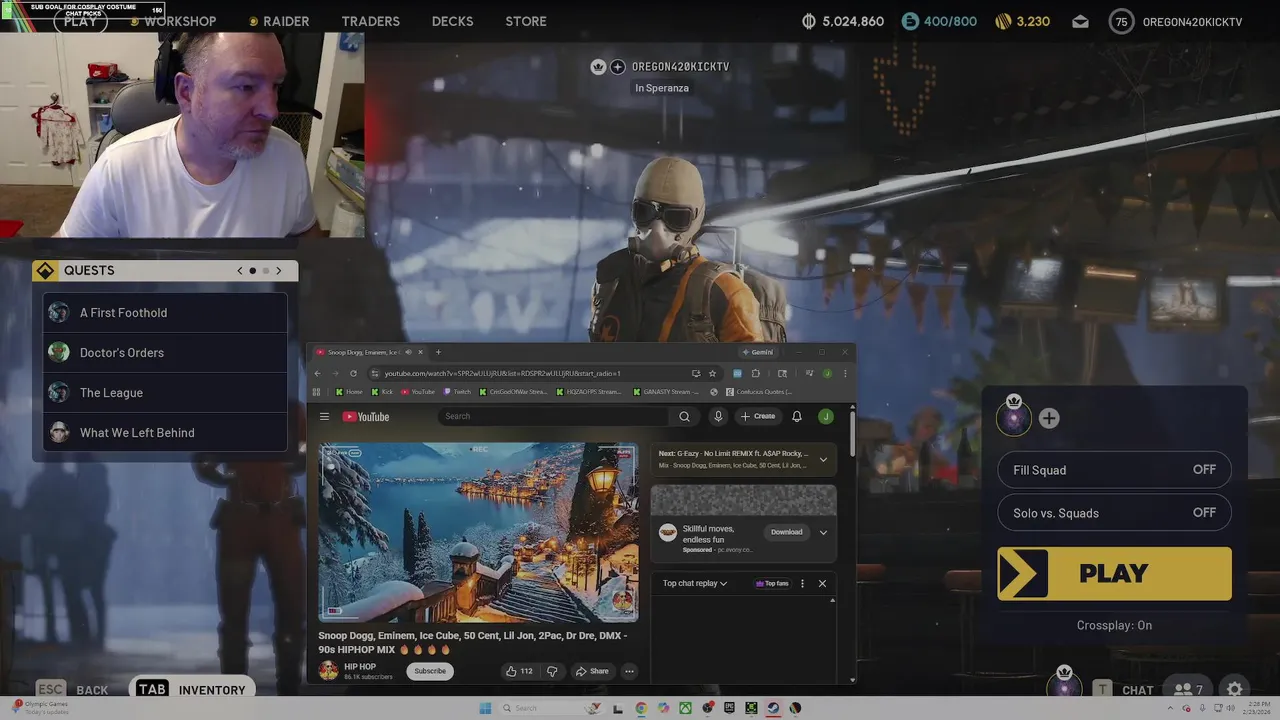Mute the YouTube browser tab audio icon
Image resolution: width=1280 pixels, height=720 pixels.
[408, 352]
